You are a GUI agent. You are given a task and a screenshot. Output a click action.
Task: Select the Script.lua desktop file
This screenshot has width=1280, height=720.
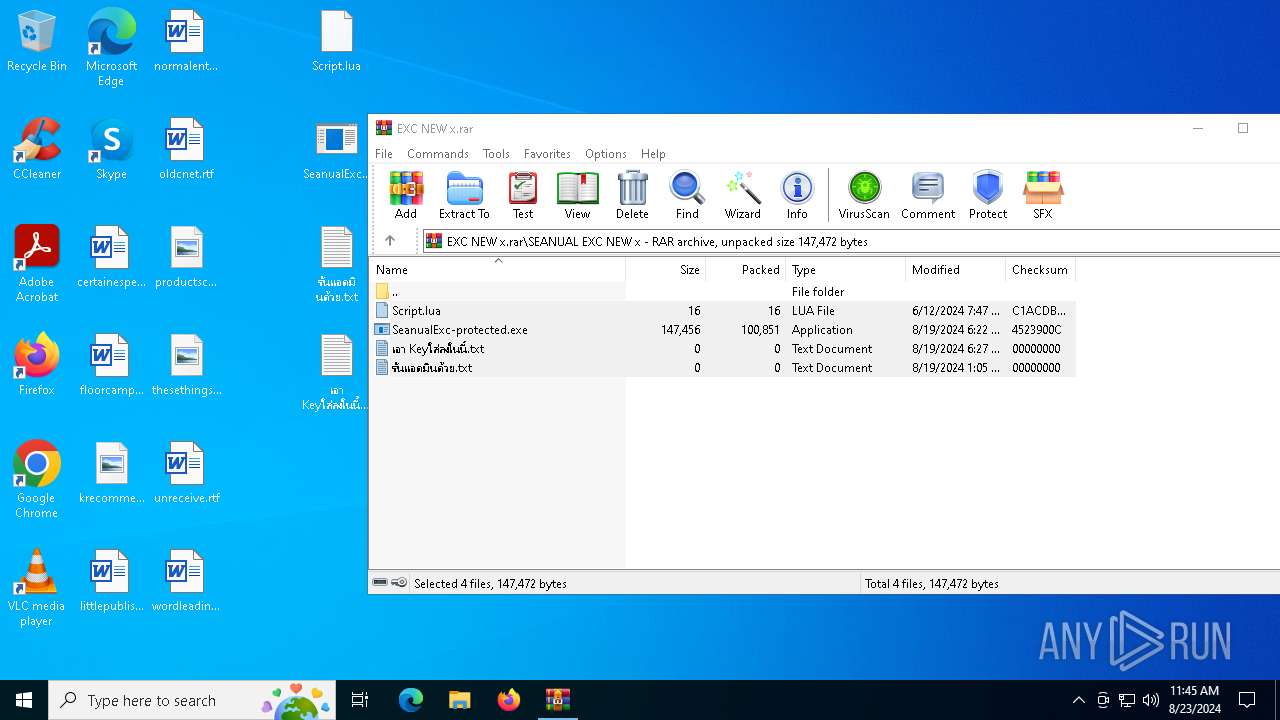337,41
